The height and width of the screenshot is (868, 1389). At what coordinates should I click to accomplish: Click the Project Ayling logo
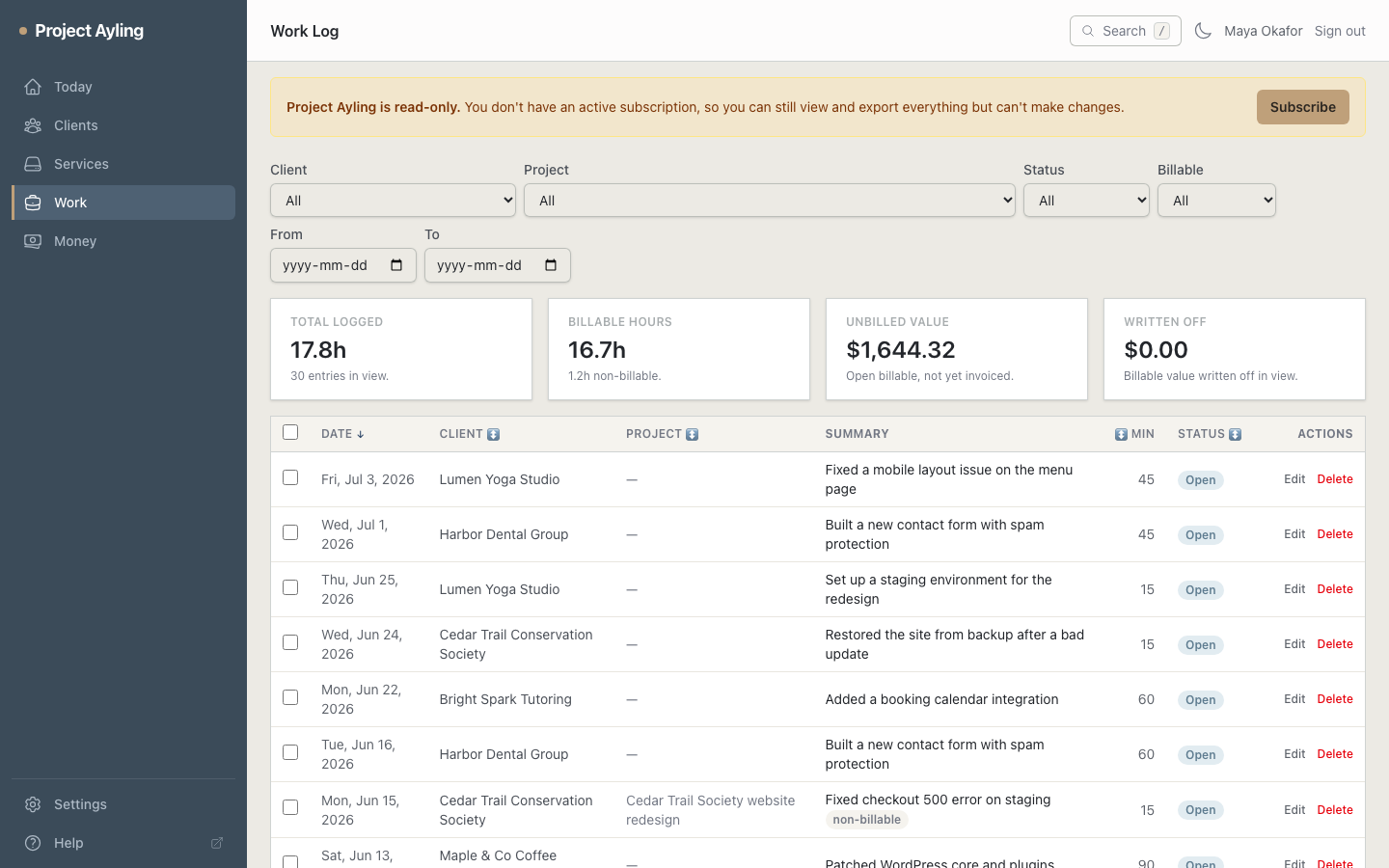[x=82, y=31]
